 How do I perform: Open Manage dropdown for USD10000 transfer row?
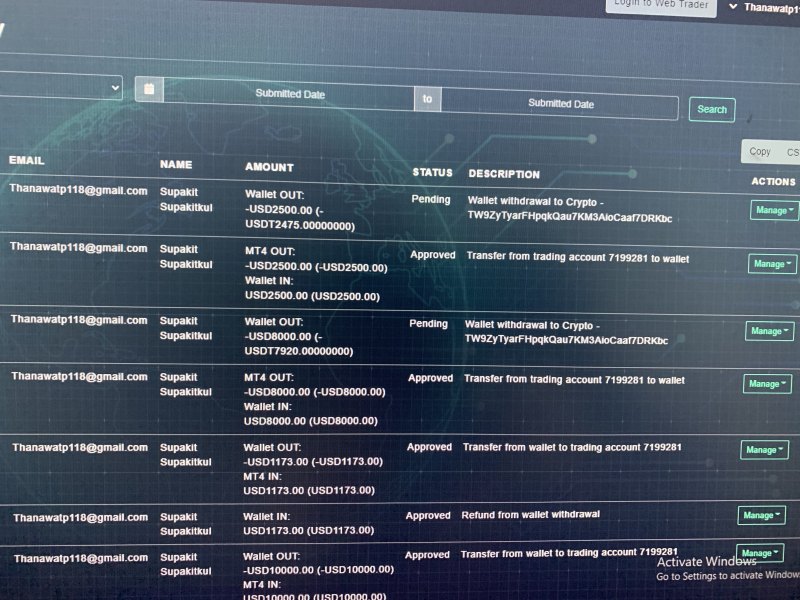[x=760, y=553]
